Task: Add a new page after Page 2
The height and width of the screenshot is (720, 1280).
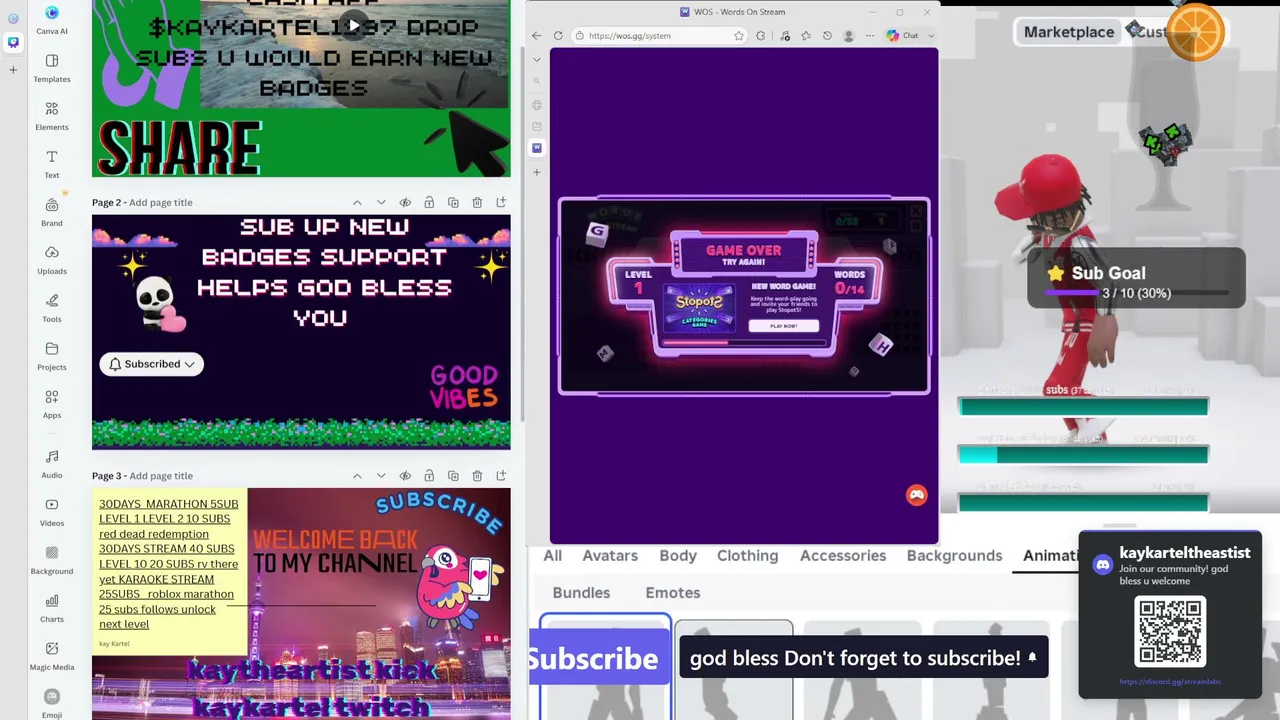Action: pos(501,202)
